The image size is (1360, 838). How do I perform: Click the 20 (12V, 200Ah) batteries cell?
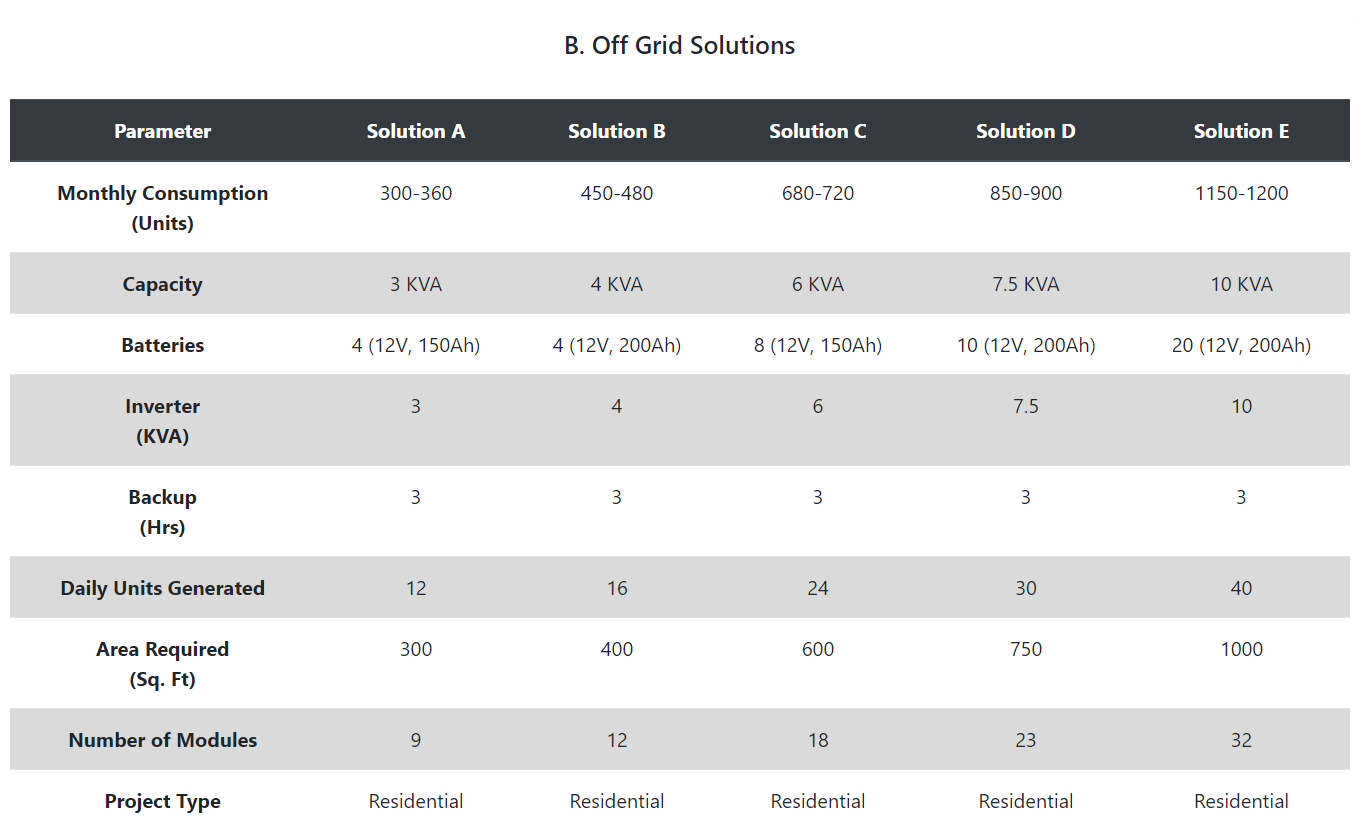click(1241, 345)
